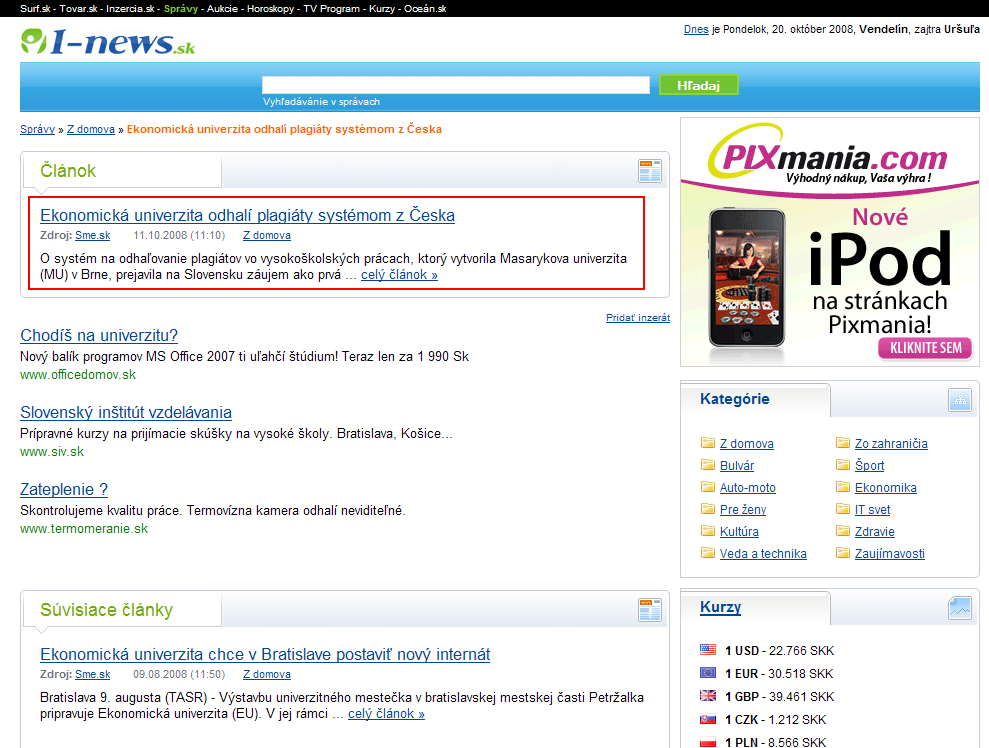This screenshot has width=989, height=748.
Task: Click the folder icon beside Ekonomika
Action: point(843,487)
